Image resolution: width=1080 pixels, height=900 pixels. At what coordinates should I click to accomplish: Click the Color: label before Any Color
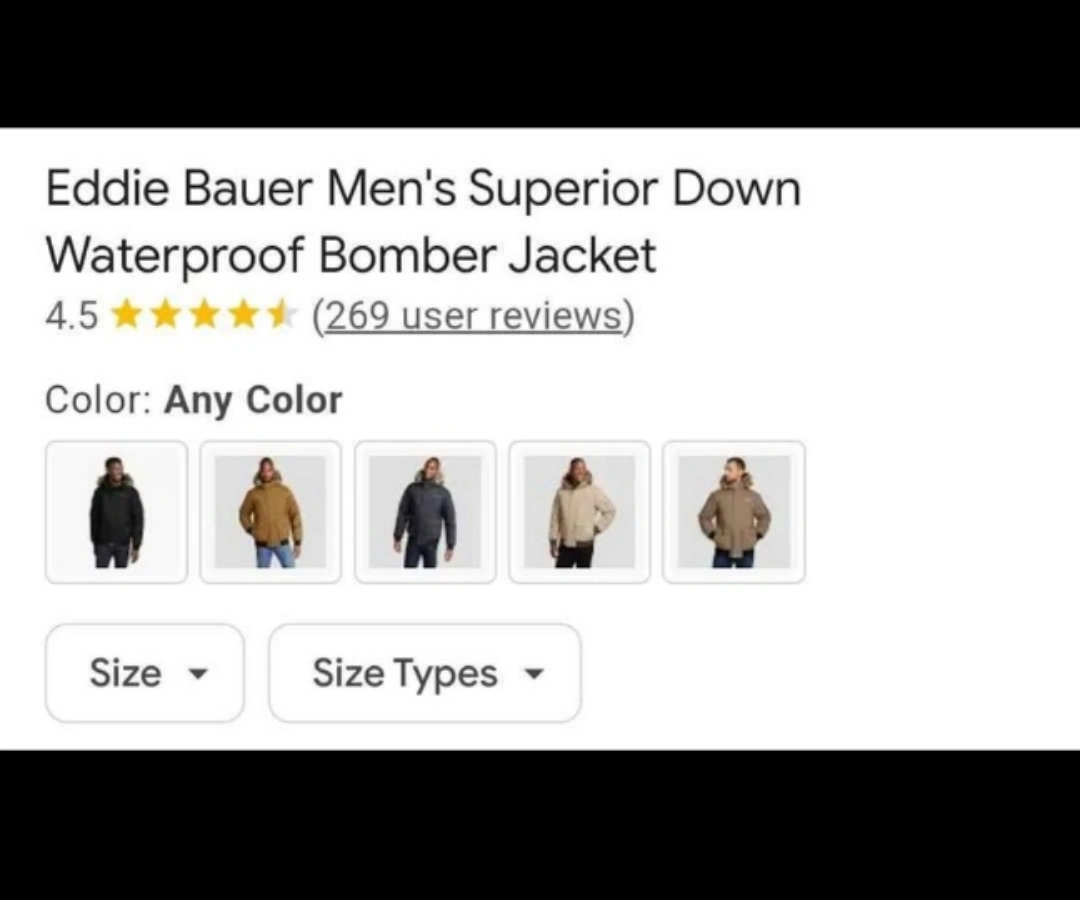pos(98,399)
